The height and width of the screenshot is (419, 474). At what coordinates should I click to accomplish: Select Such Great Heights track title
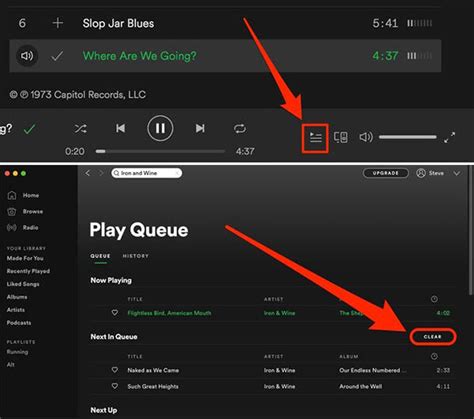tap(153, 386)
